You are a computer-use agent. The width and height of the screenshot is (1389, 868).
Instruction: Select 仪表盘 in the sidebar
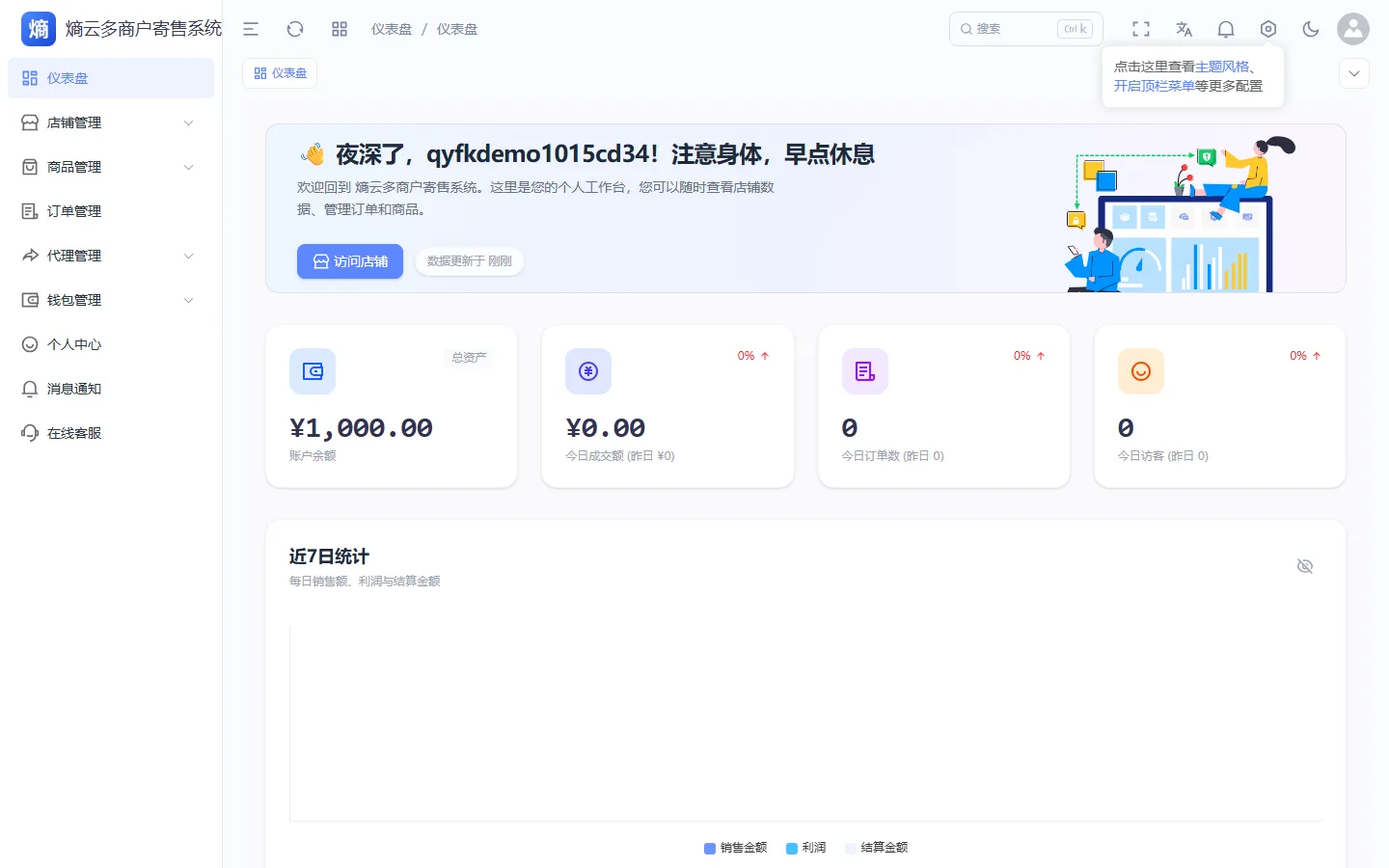[111, 78]
